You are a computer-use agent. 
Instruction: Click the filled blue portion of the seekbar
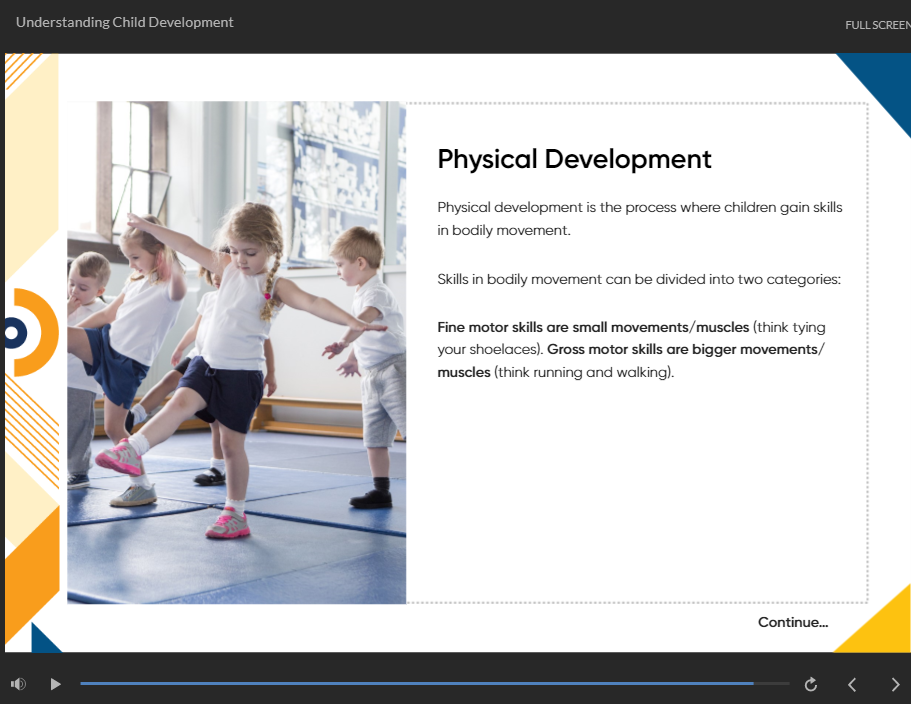click(x=400, y=684)
